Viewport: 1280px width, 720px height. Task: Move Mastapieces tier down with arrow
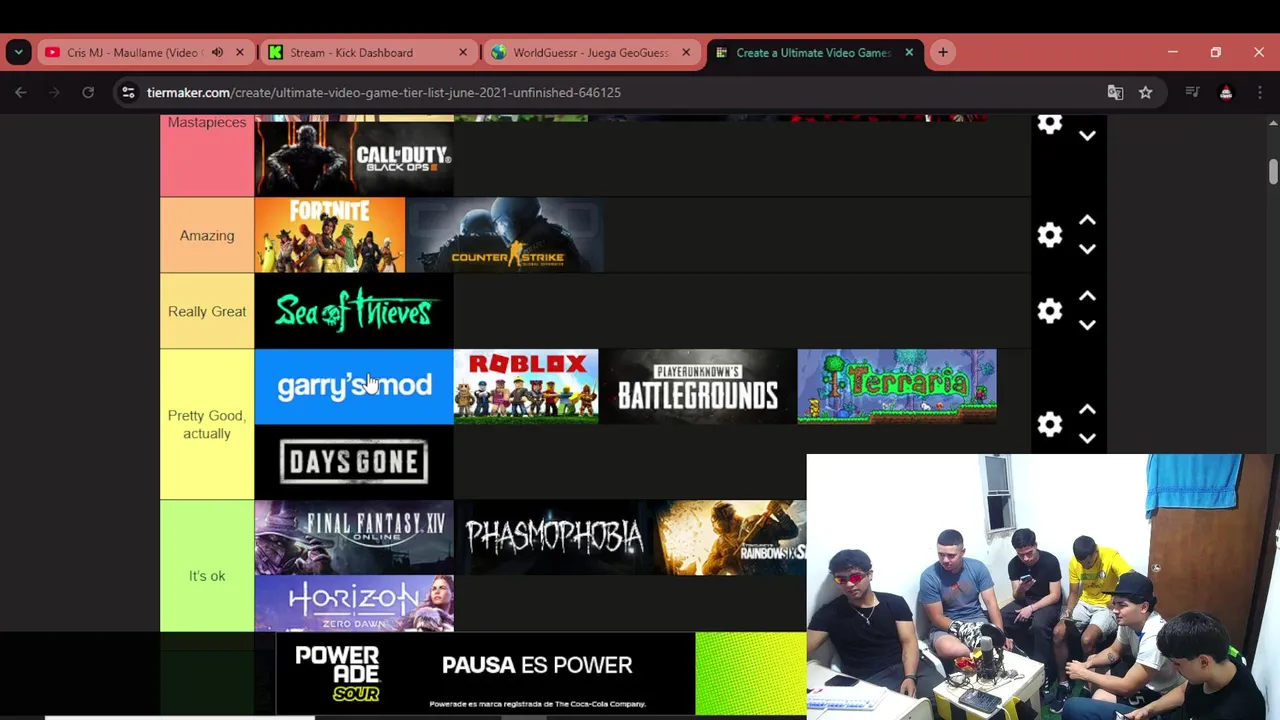click(1087, 136)
